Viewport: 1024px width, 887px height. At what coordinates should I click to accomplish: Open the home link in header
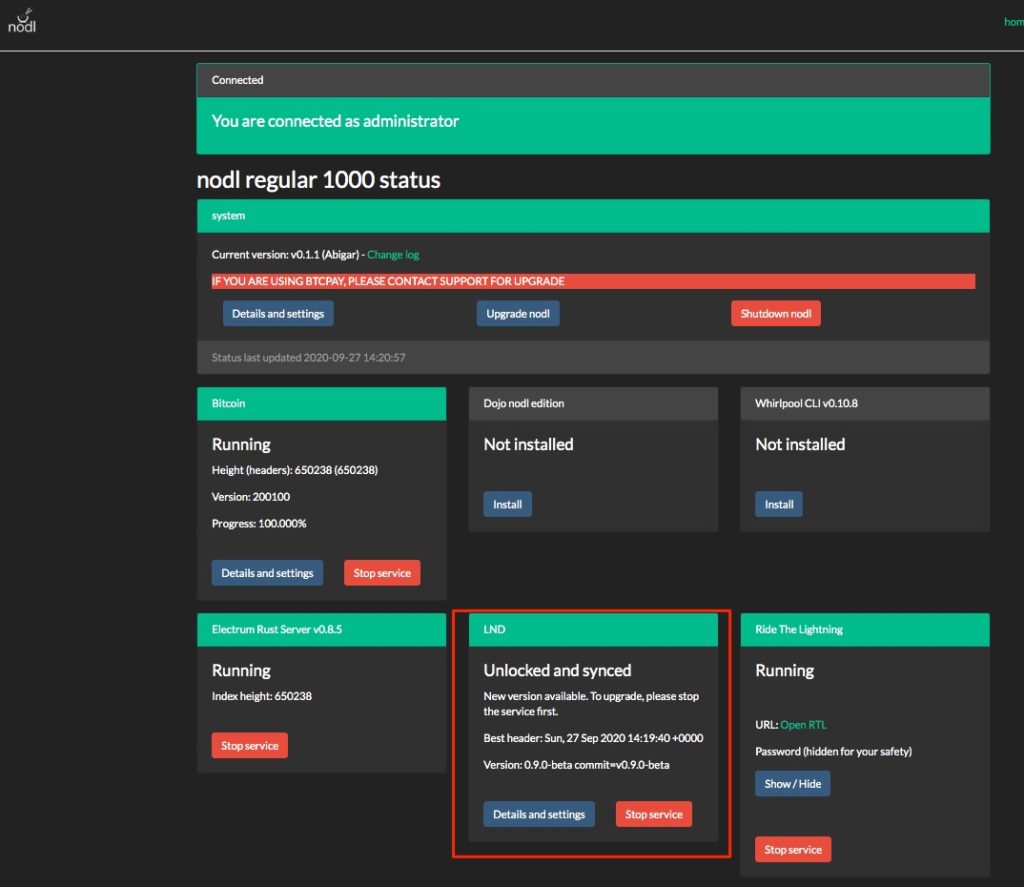[x=1014, y=22]
